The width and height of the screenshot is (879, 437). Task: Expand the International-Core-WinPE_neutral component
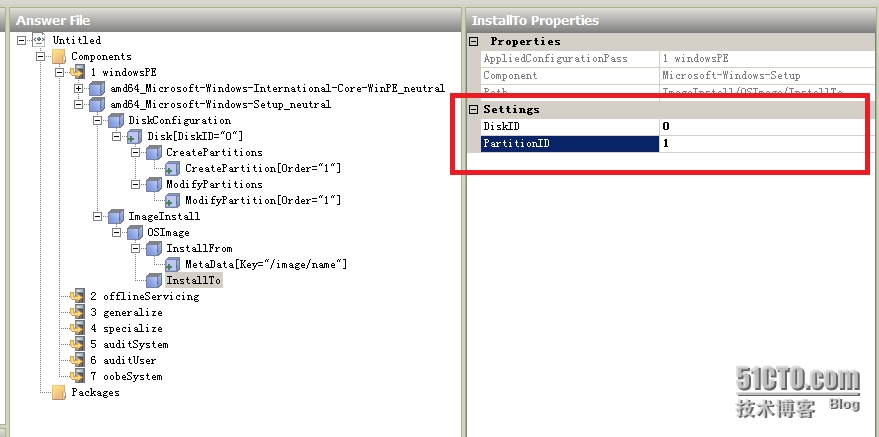click(78, 89)
